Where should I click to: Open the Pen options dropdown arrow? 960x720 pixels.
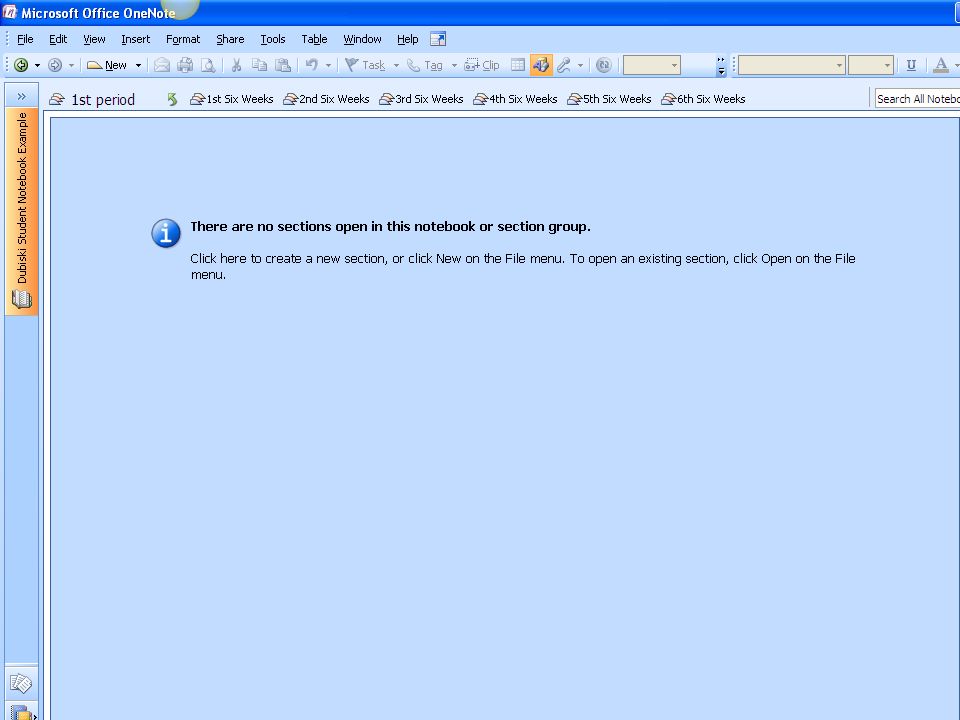coord(580,65)
